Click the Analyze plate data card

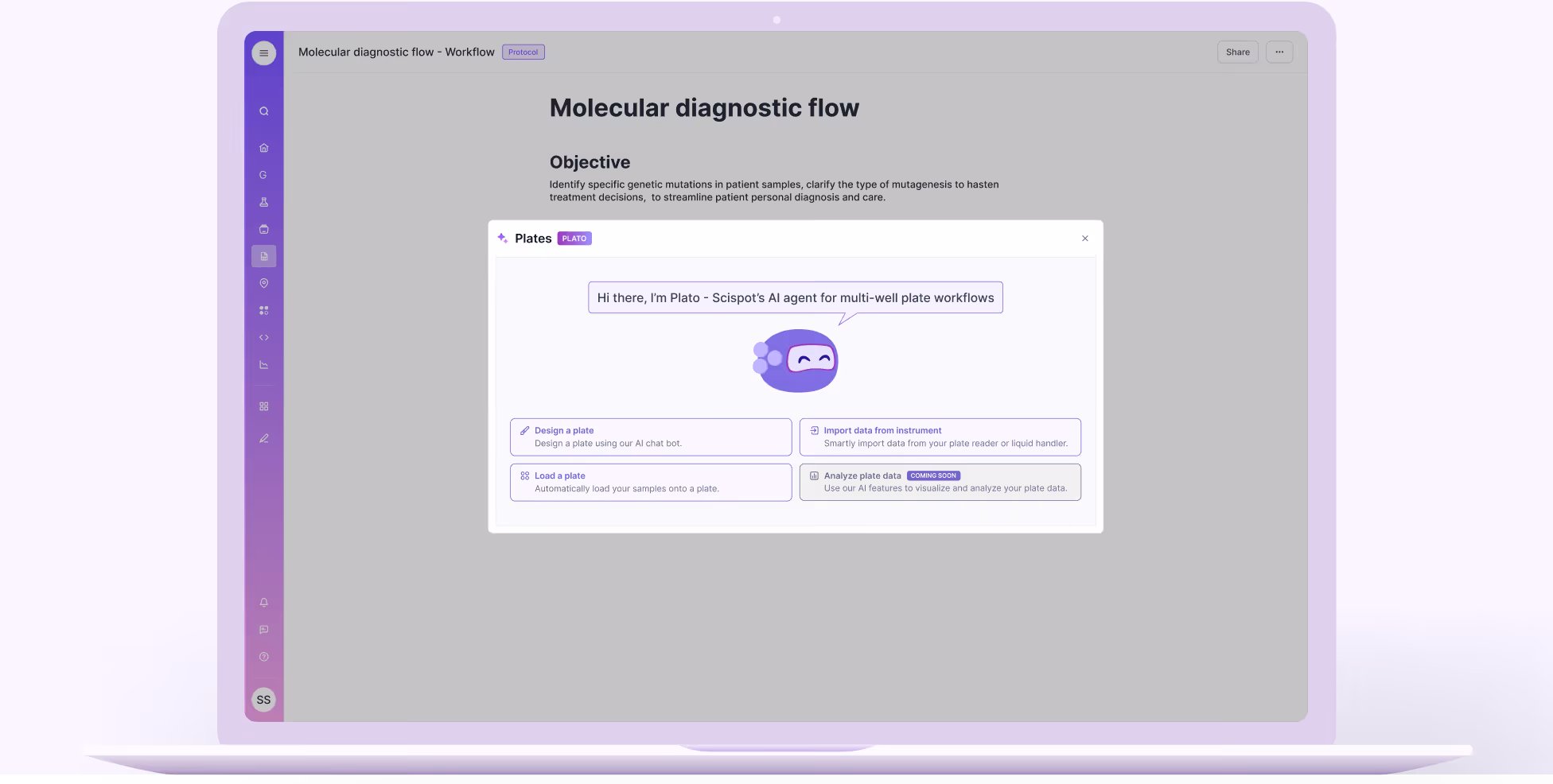pos(940,482)
